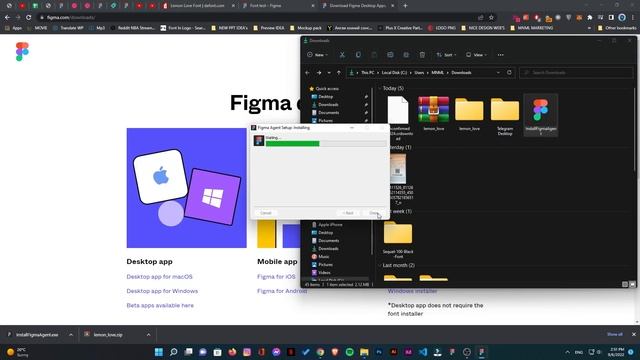
Task: Click the Desktop app illustration image
Action: pyautogui.click(x=187, y=188)
